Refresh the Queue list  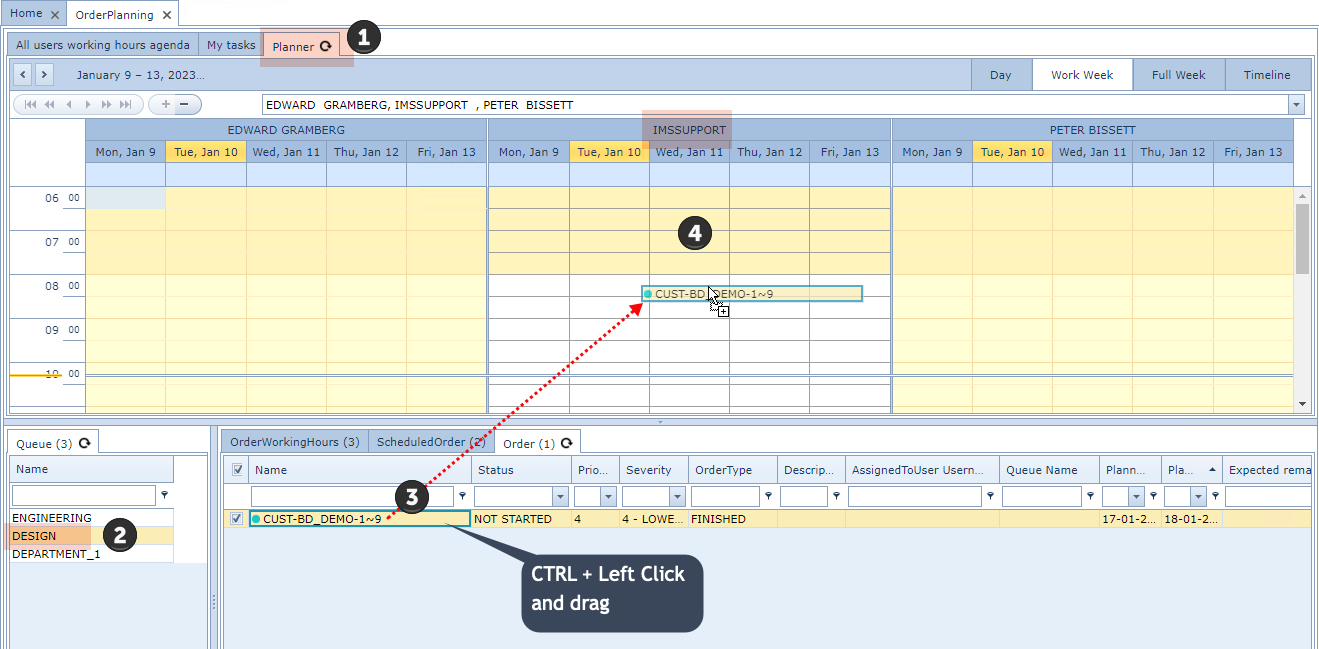(85, 443)
